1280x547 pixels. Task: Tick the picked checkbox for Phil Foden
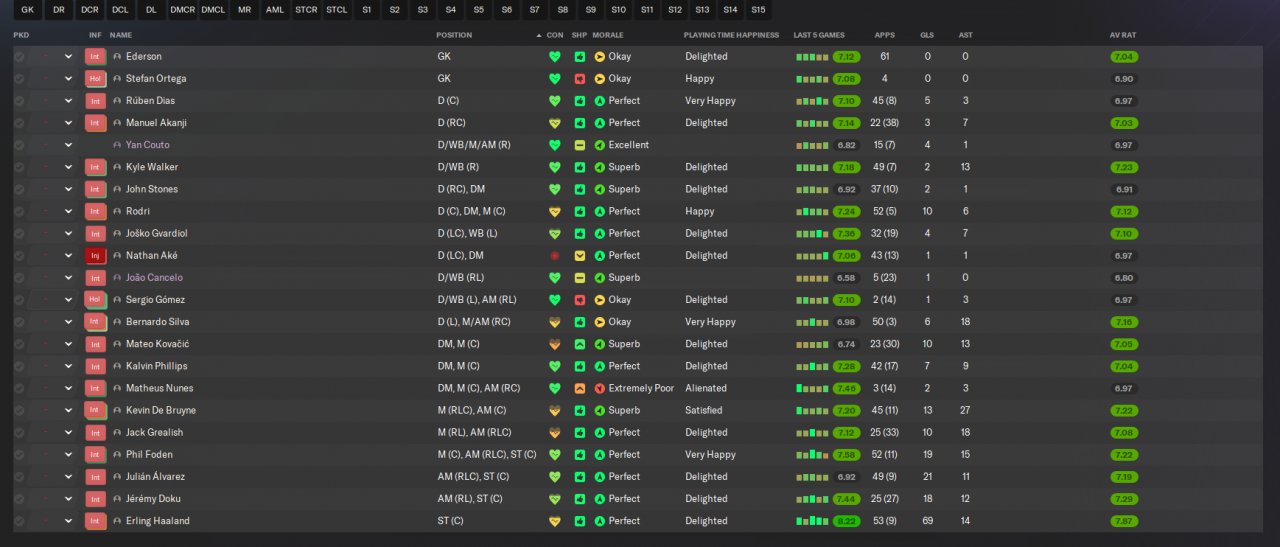pos(19,455)
